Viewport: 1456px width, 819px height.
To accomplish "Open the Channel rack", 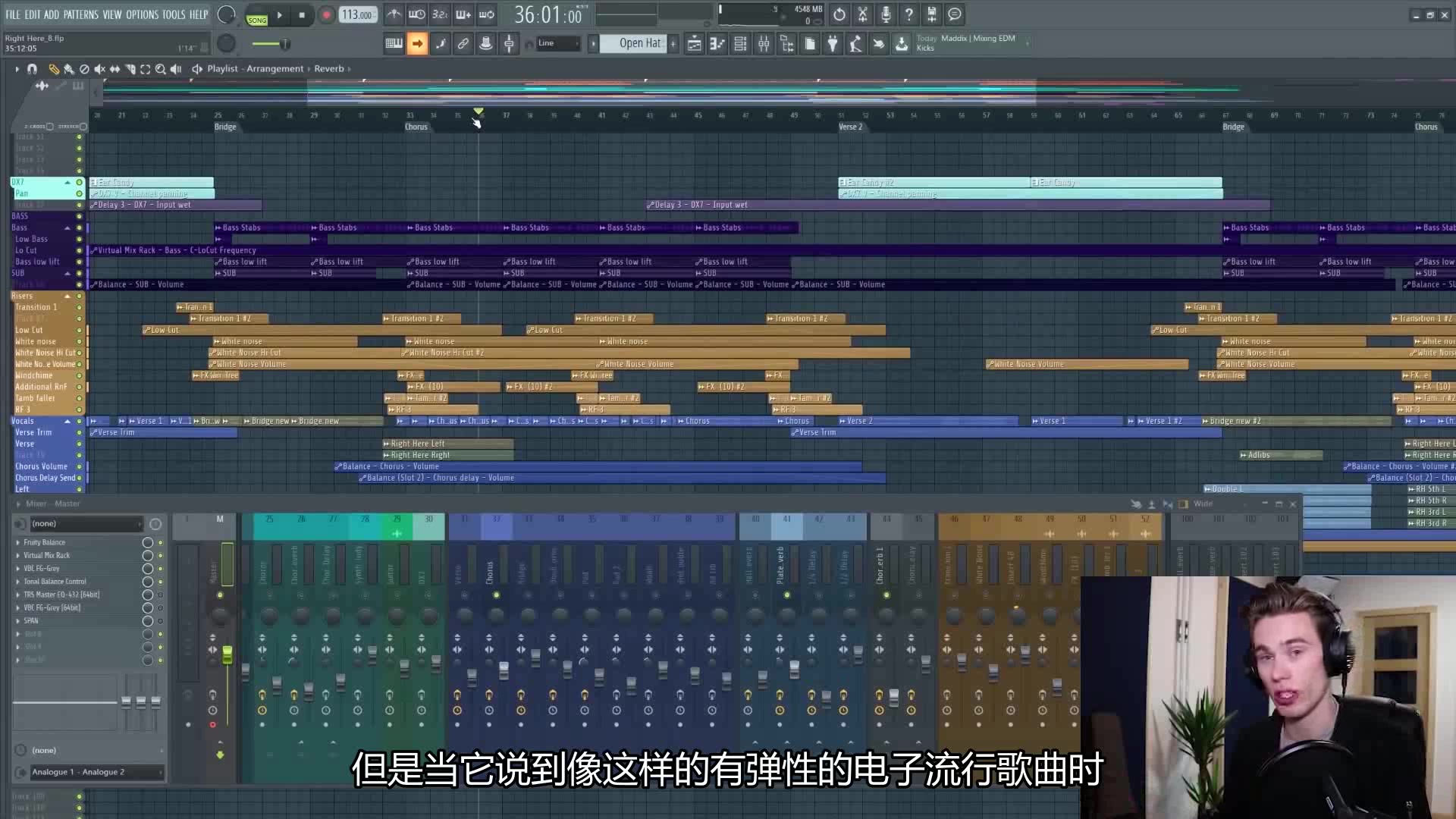I will [x=741, y=43].
